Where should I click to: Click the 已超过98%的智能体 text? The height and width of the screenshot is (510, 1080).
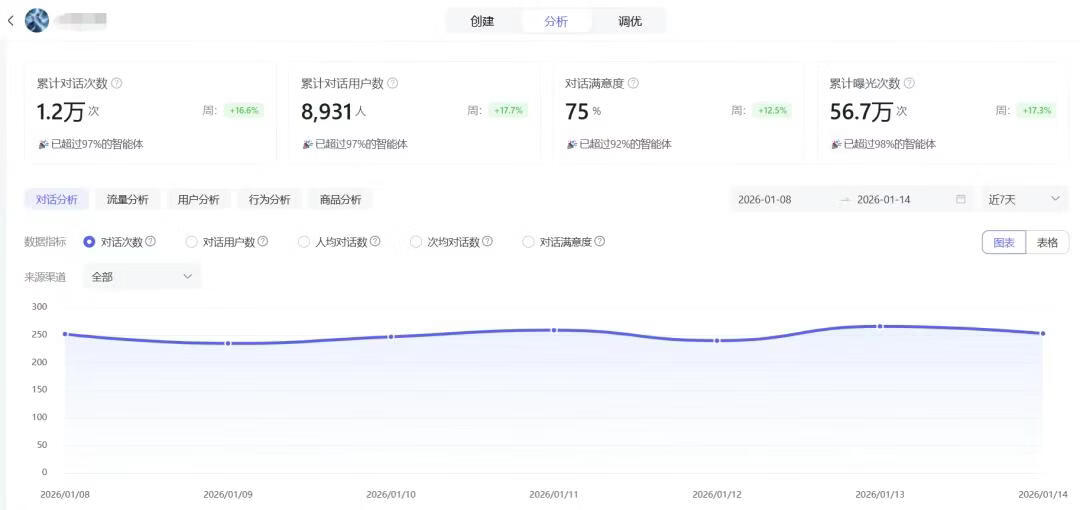tap(889, 145)
